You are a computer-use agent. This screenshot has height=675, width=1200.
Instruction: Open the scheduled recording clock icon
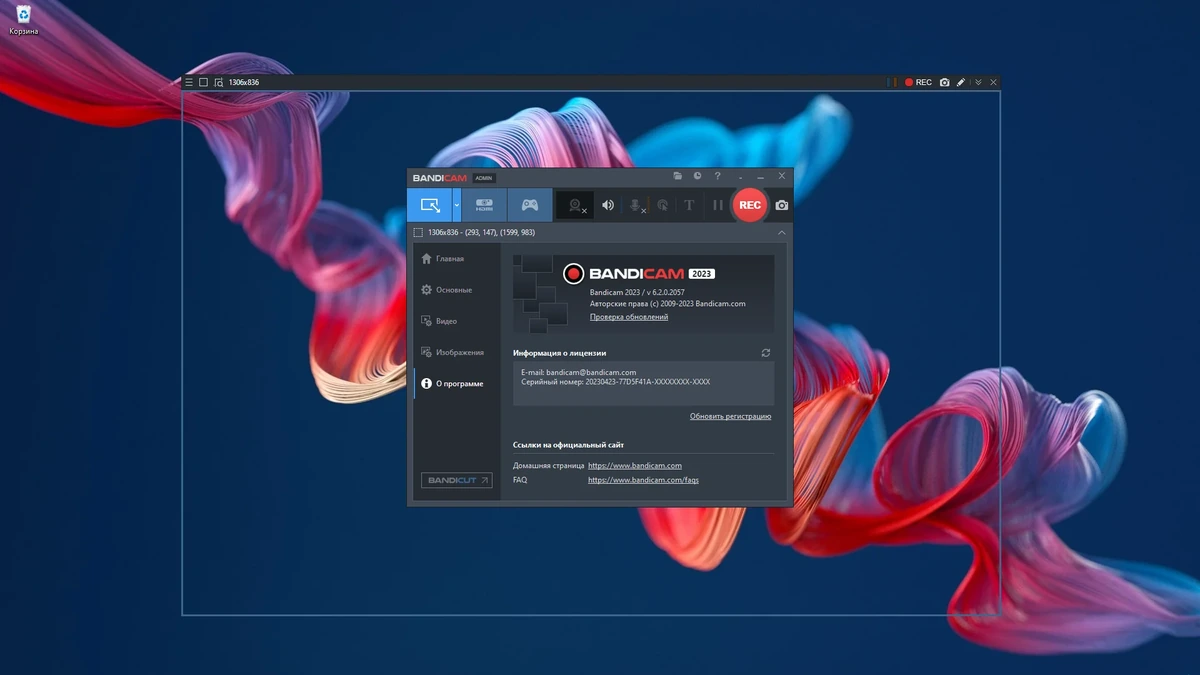(698, 176)
